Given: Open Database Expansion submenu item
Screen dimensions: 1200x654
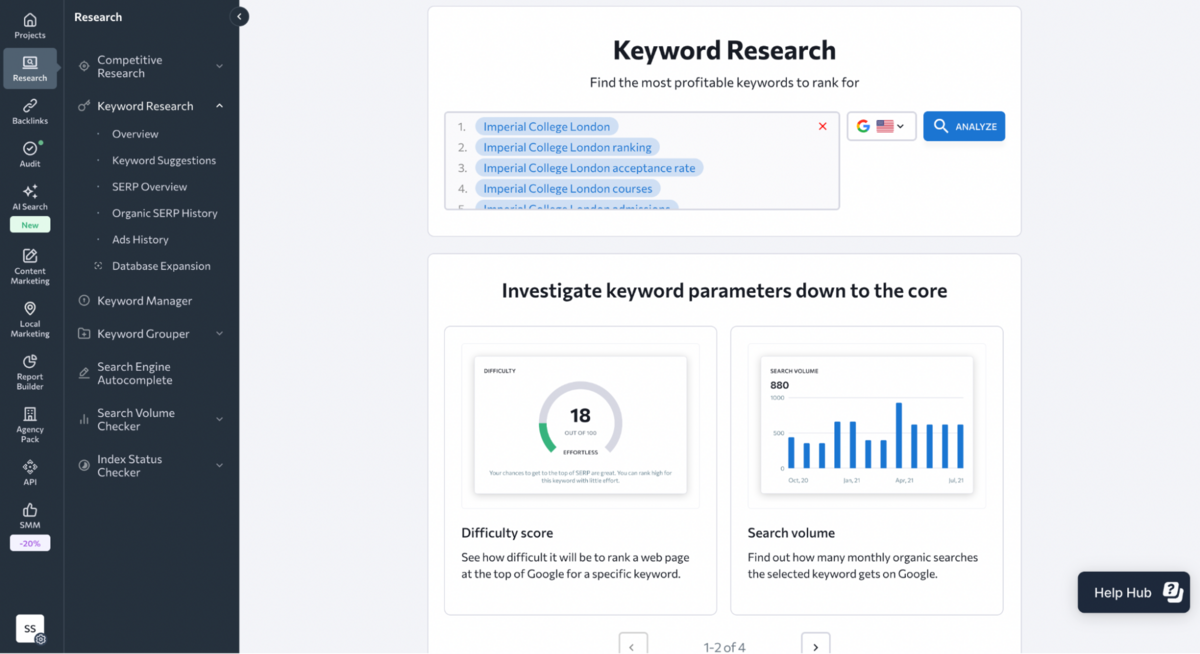Looking at the screenshot, I should [161, 266].
